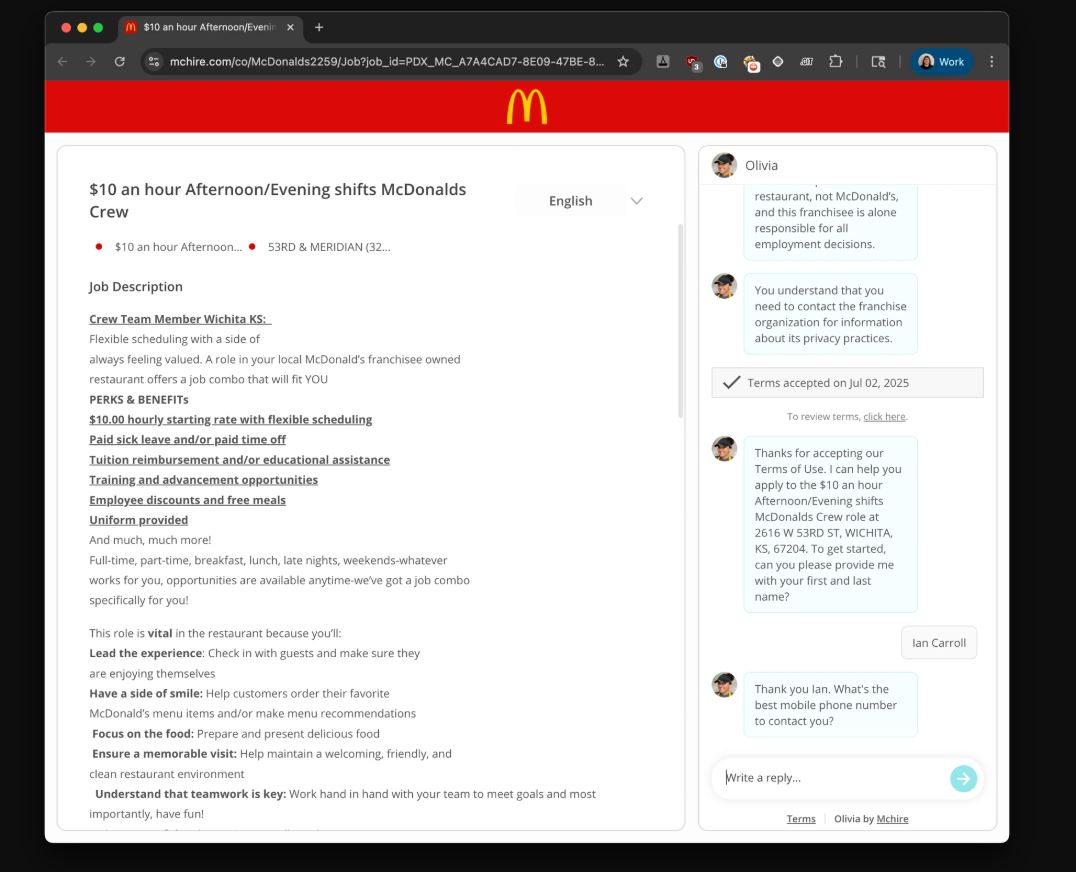Click the Write a reply input field
Screen dimensions: 1076x872
click(820, 778)
